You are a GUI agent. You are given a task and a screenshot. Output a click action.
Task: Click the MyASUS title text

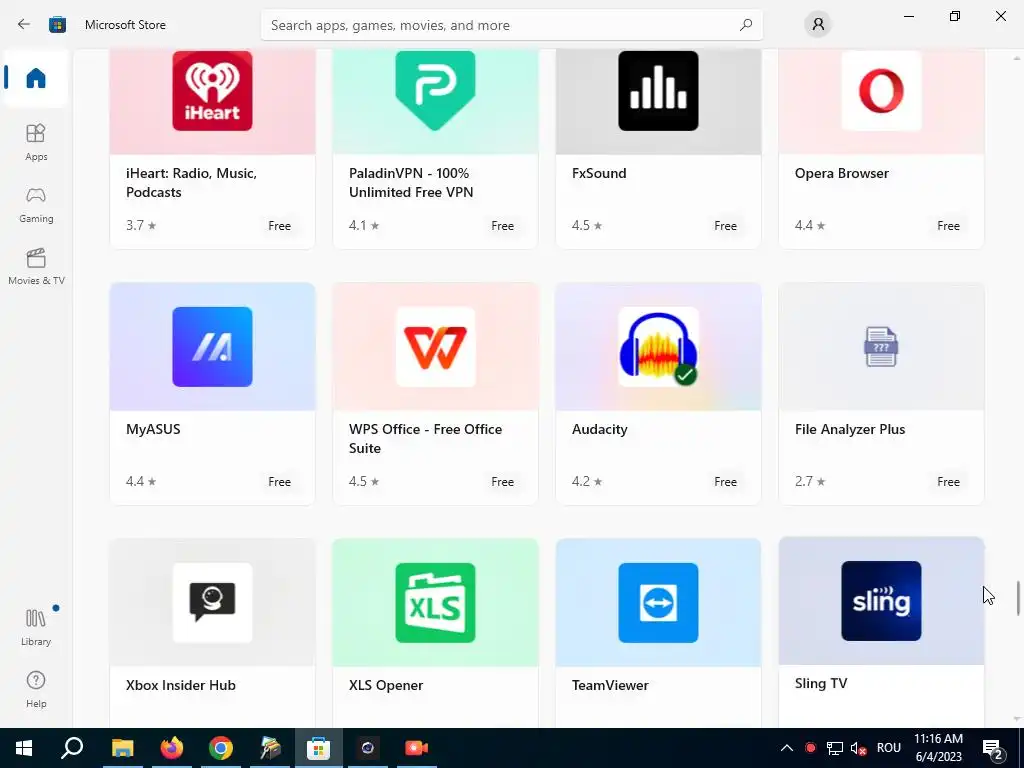pos(153,429)
